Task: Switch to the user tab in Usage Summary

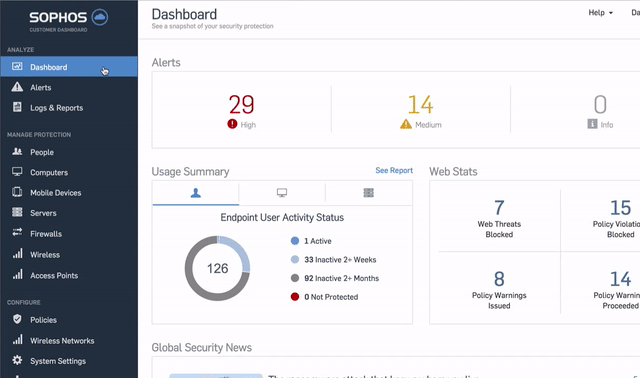Action: [x=196, y=193]
